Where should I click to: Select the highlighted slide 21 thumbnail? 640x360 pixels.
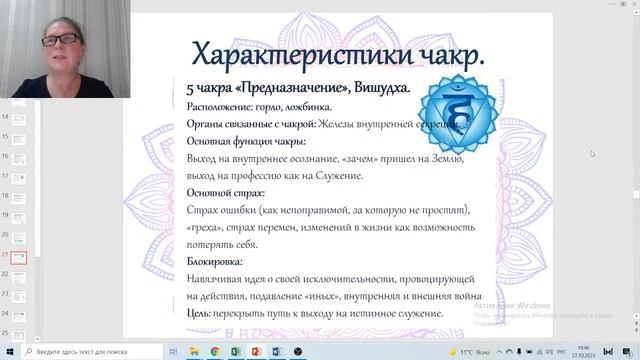[18, 258]
